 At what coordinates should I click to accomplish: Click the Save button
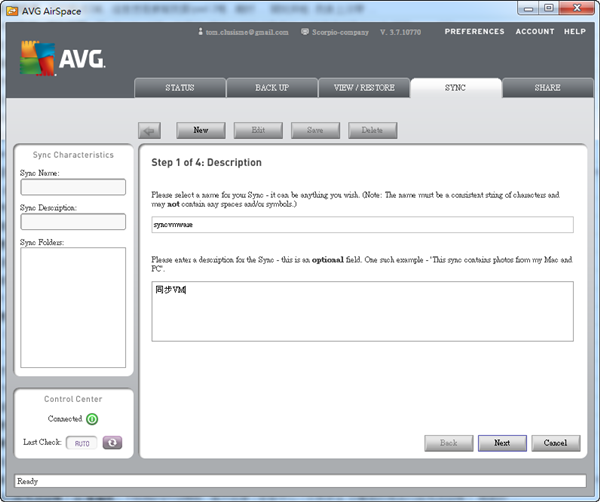pos(315,130)
